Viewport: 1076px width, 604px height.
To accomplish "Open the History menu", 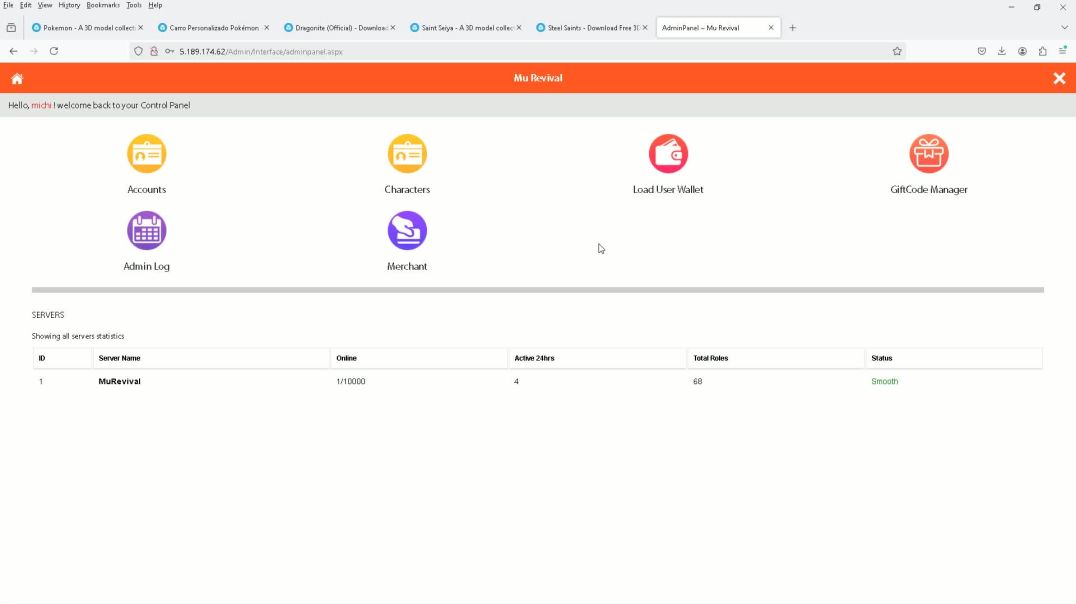I will tap(69, 5).
